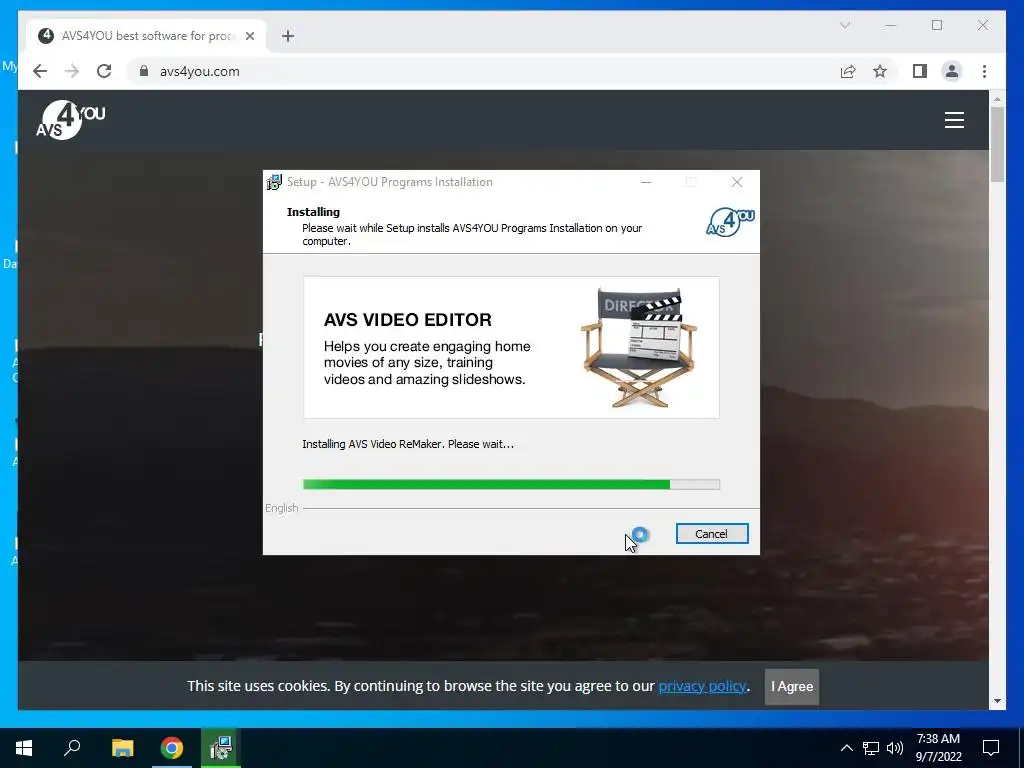The width and height of the screenshot is (1024, 768).
Task: Go forward in Chrome browser
Action: [72, 71]
